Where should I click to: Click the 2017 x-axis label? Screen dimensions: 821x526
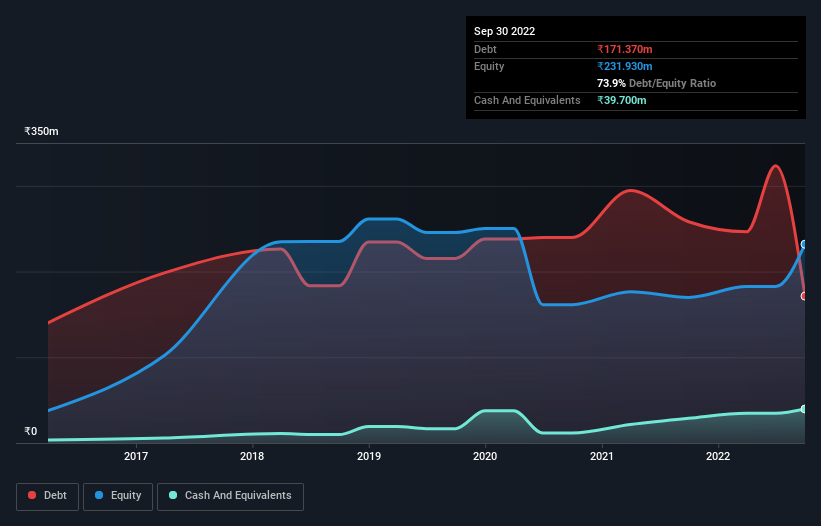point(136,456)
